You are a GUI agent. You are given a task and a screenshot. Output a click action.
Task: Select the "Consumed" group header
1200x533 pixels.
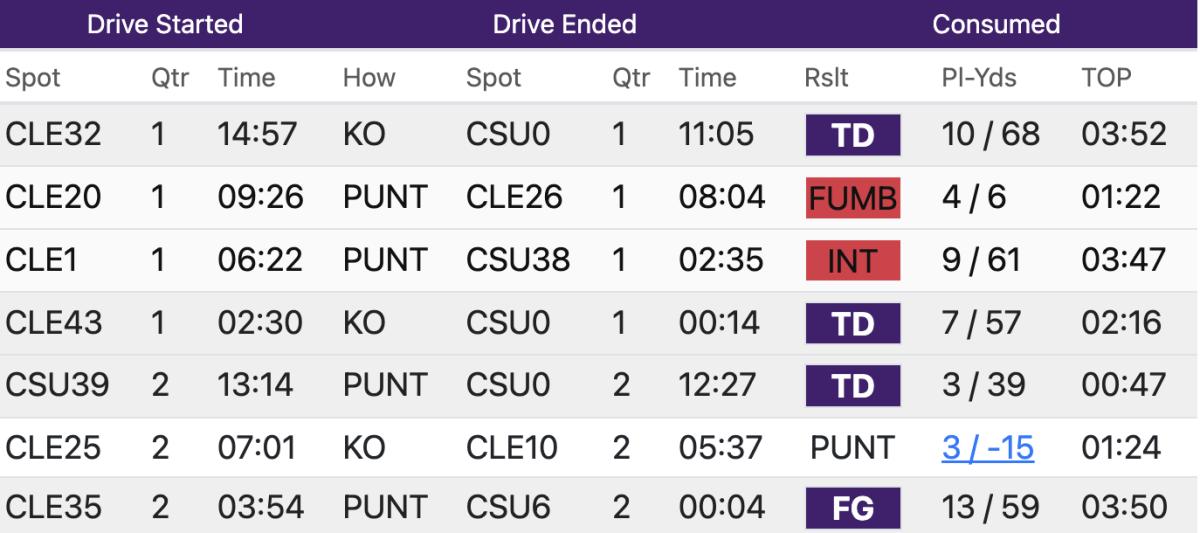[996, 25]
